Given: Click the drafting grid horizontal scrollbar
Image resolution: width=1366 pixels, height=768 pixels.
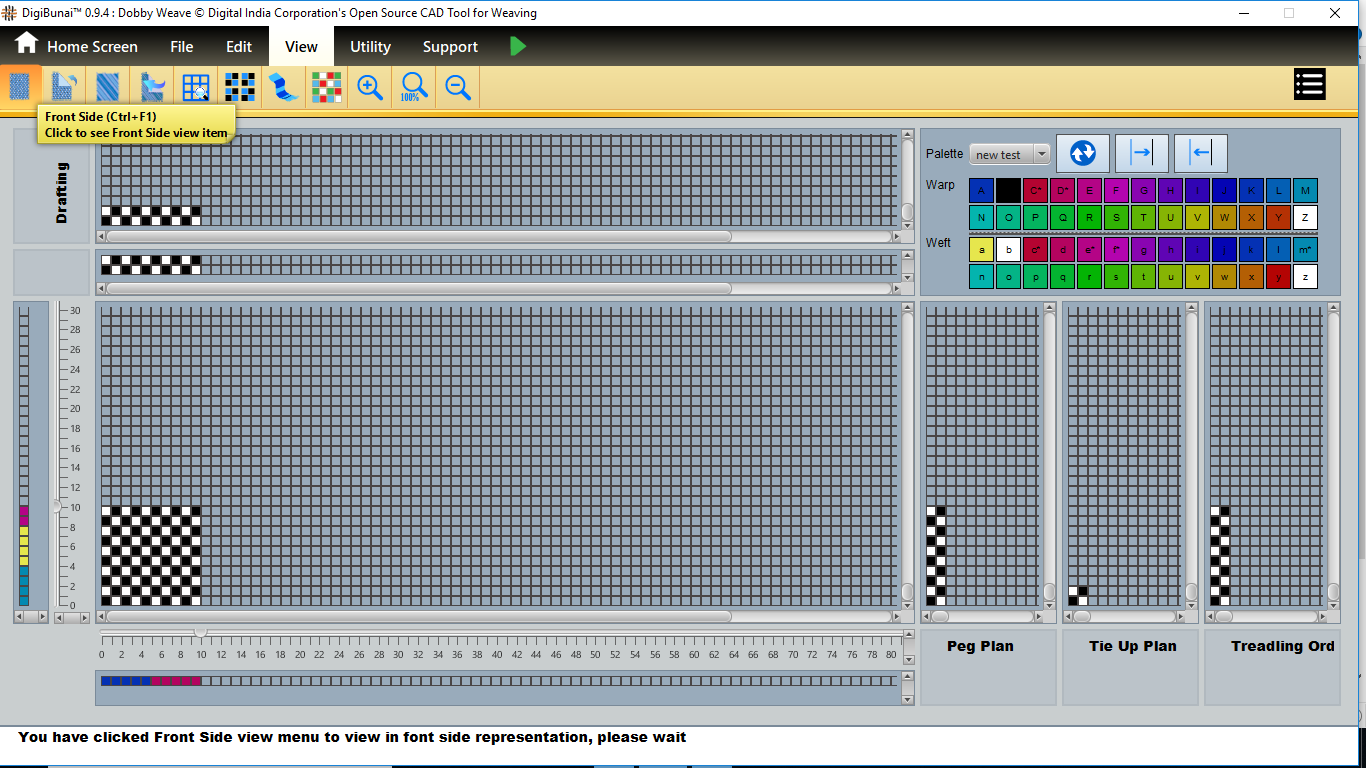Looking at the screenshot, I should [418, 237].
